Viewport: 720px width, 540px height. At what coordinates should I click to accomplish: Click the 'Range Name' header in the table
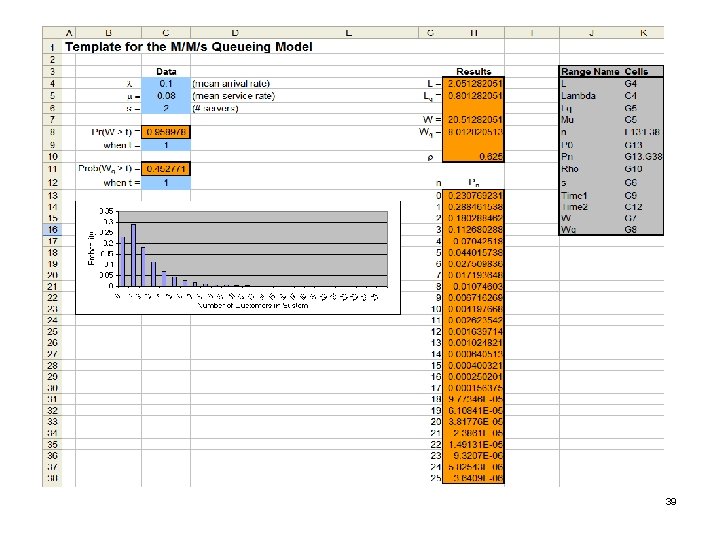coord(590,72)
